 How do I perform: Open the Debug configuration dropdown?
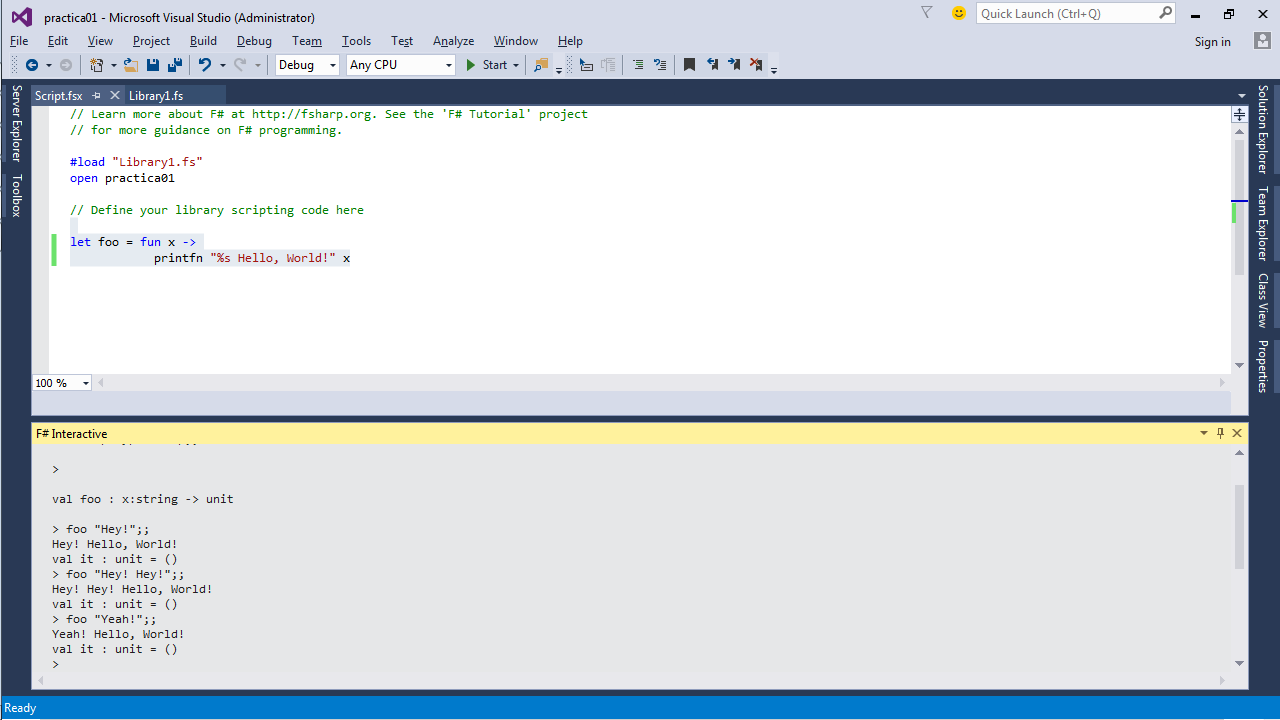(x=307, y=65)
